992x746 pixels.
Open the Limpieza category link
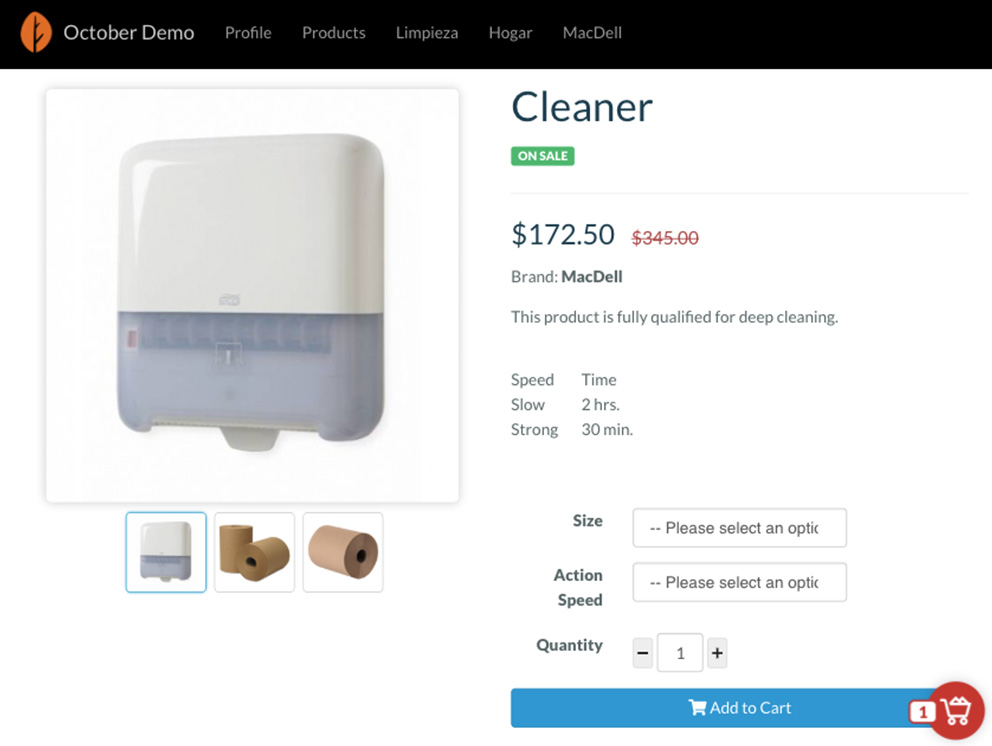[x=427, y=33]
